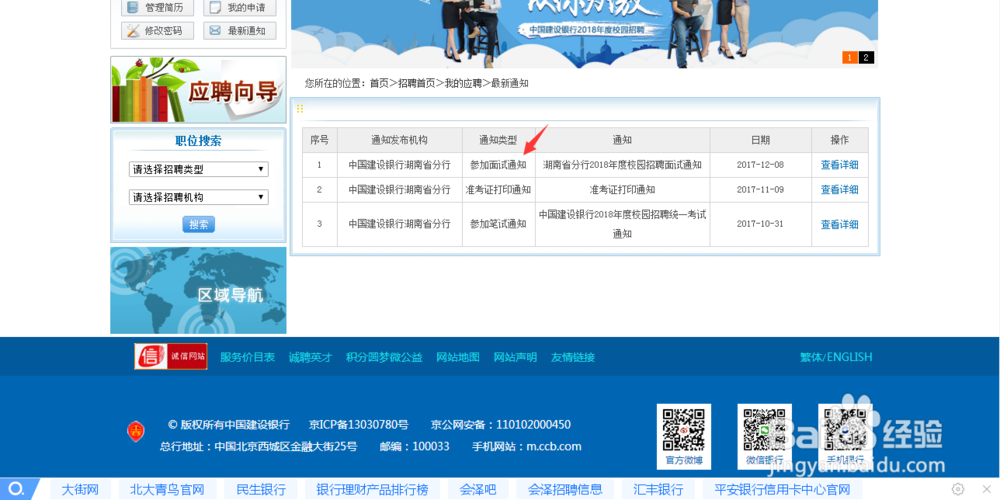The width and height of the screenshot is (1000, 500).
Task: Switch to banner slide 2
Action: (866, 57)
